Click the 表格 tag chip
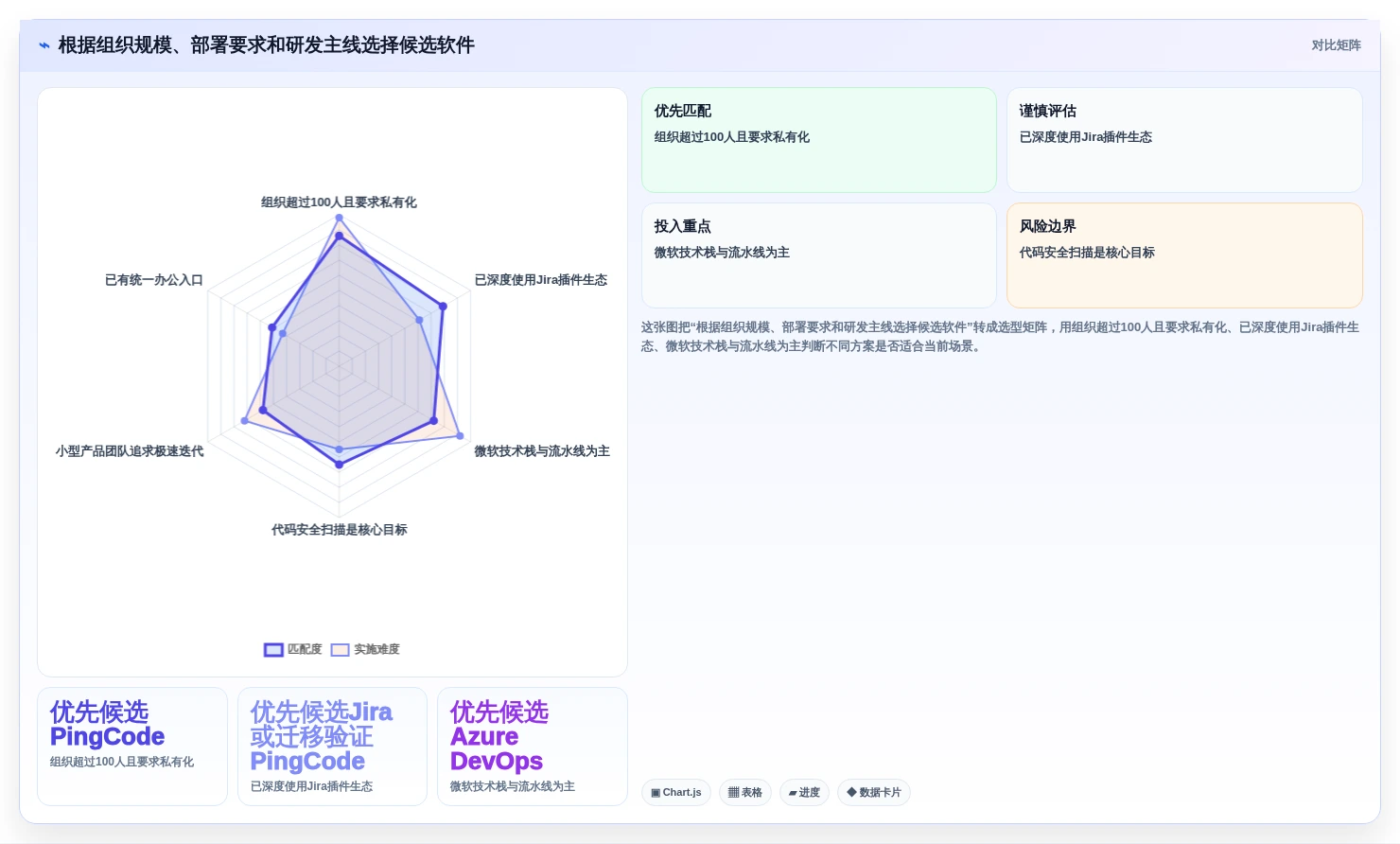Screen dimensions: 1400x844 pyautogui.click(x=745, y=792)
